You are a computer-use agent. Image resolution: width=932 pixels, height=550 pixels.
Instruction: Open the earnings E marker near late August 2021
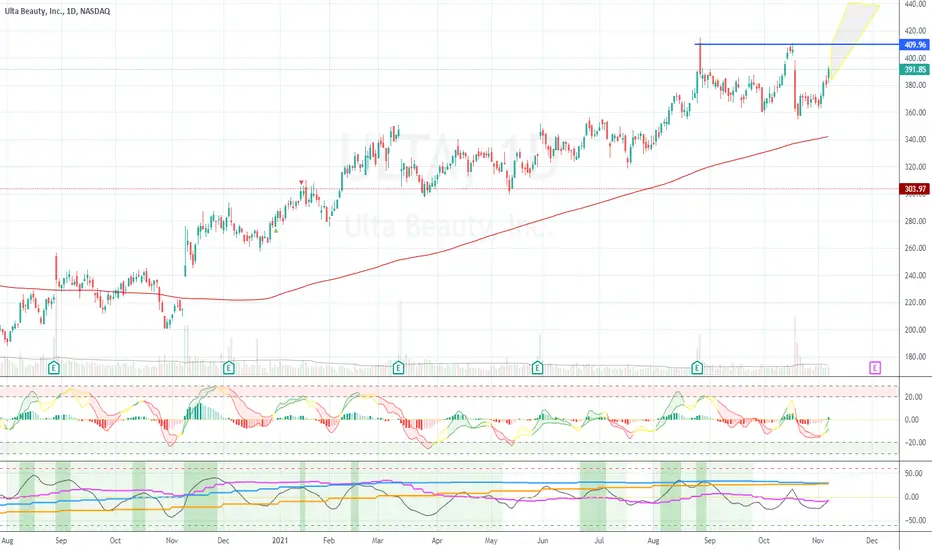point(697,368)
